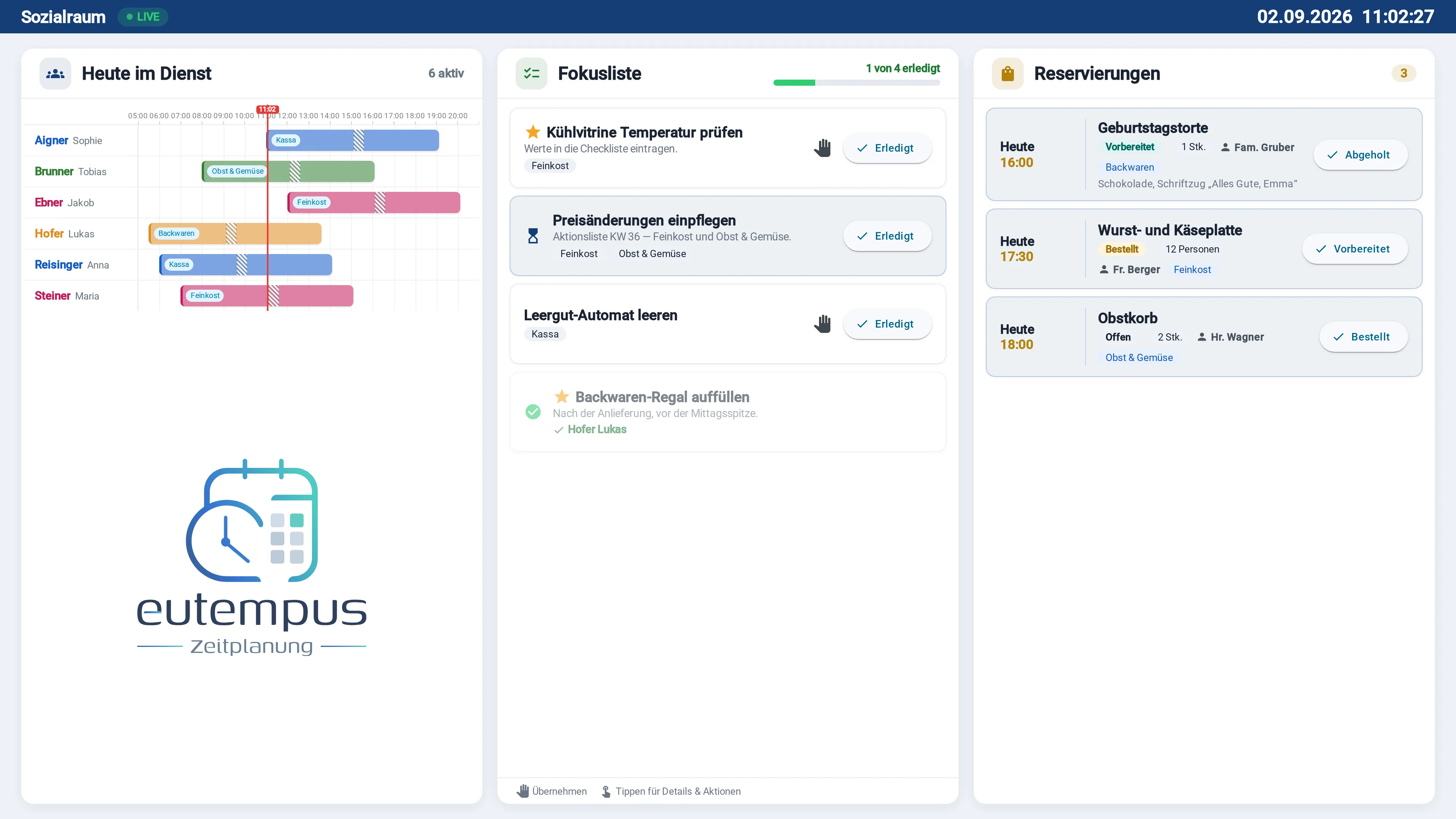Screen dimensions: 1456x819
Task: Click the person icon next to Fam. Gruber
Action: click(1225, 147)
